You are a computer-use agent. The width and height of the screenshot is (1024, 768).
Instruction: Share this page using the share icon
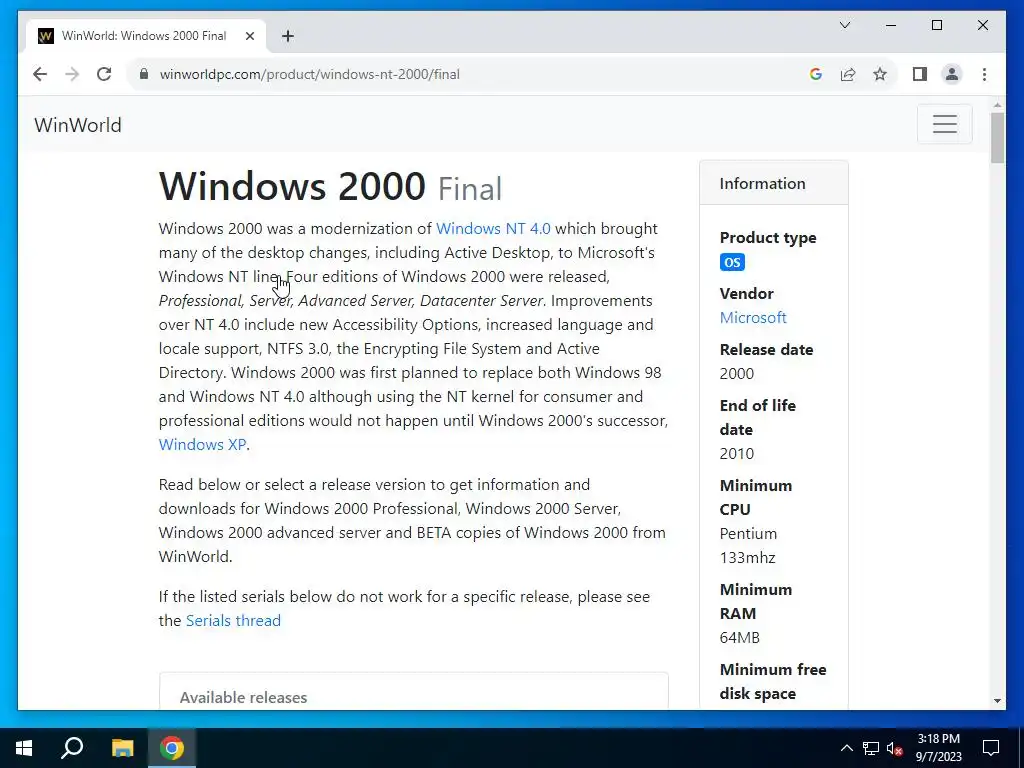[848, 74]
